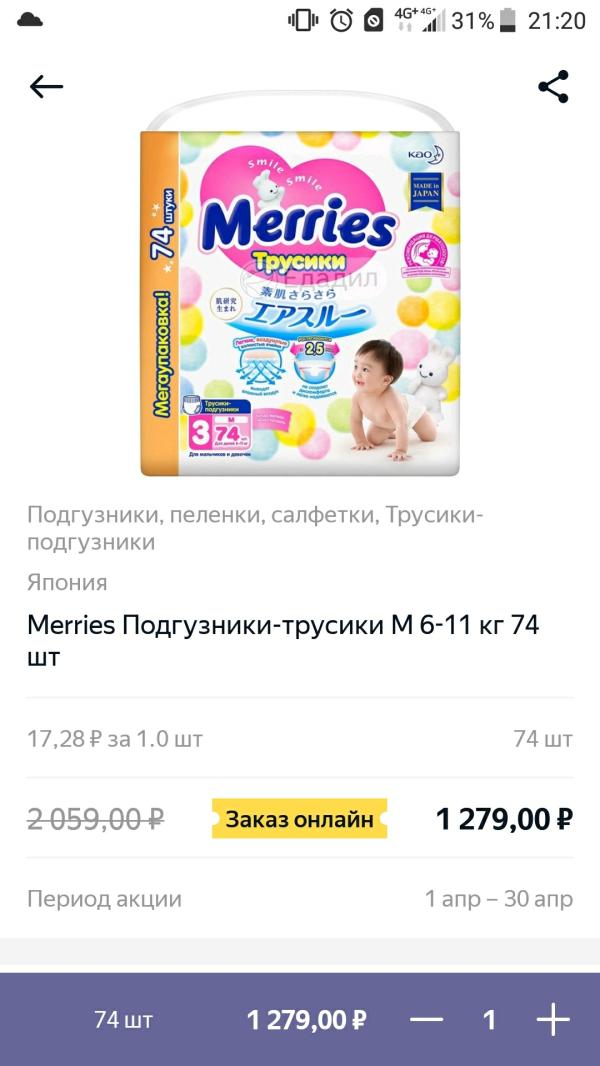
Task: Open the Merries diaper package image
Action: coord(300,284)
